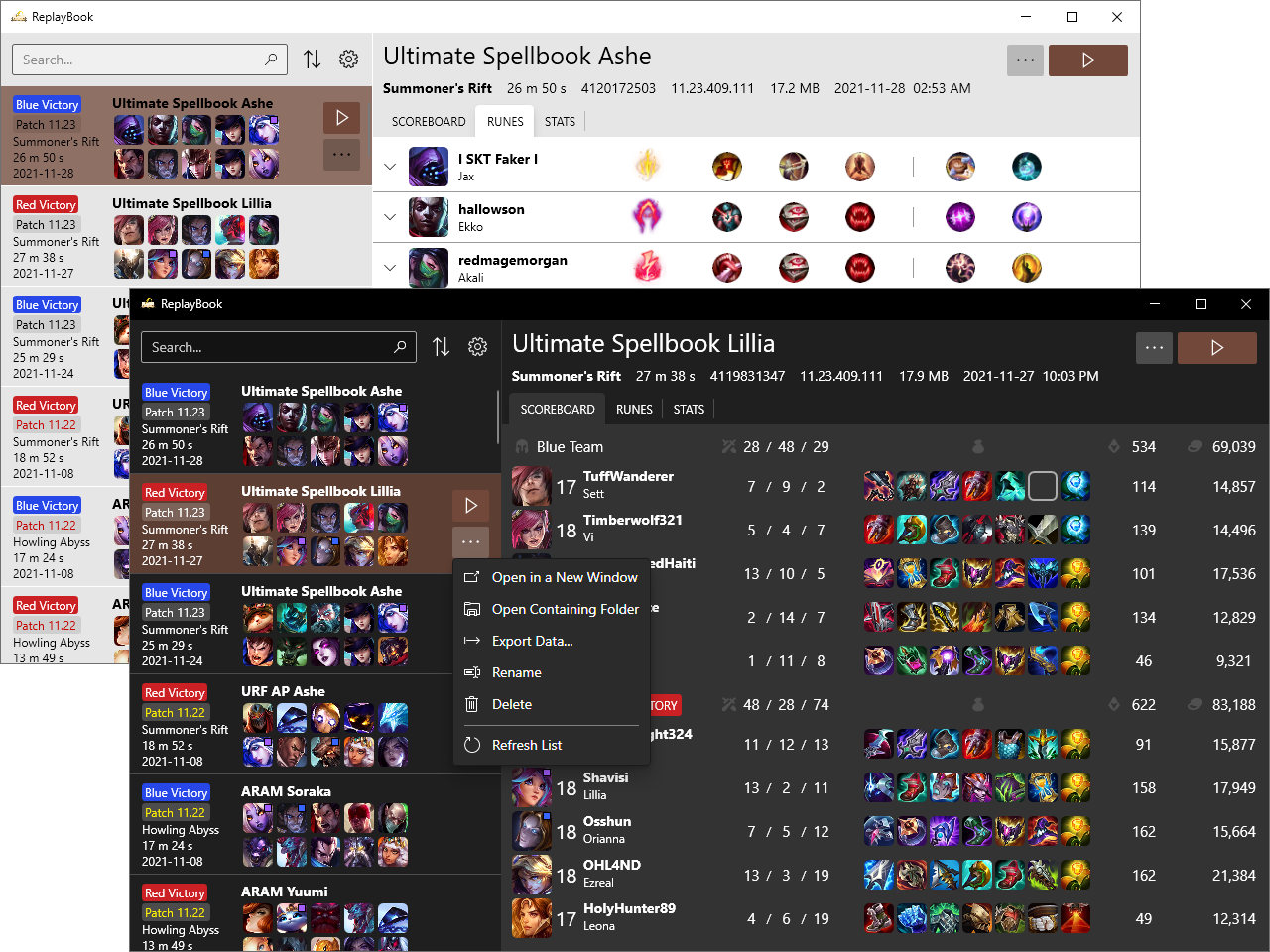Open ellipsis menu on Ashe list item light window
This screenshot has width=1270, height=952.
tap(341, 154)
